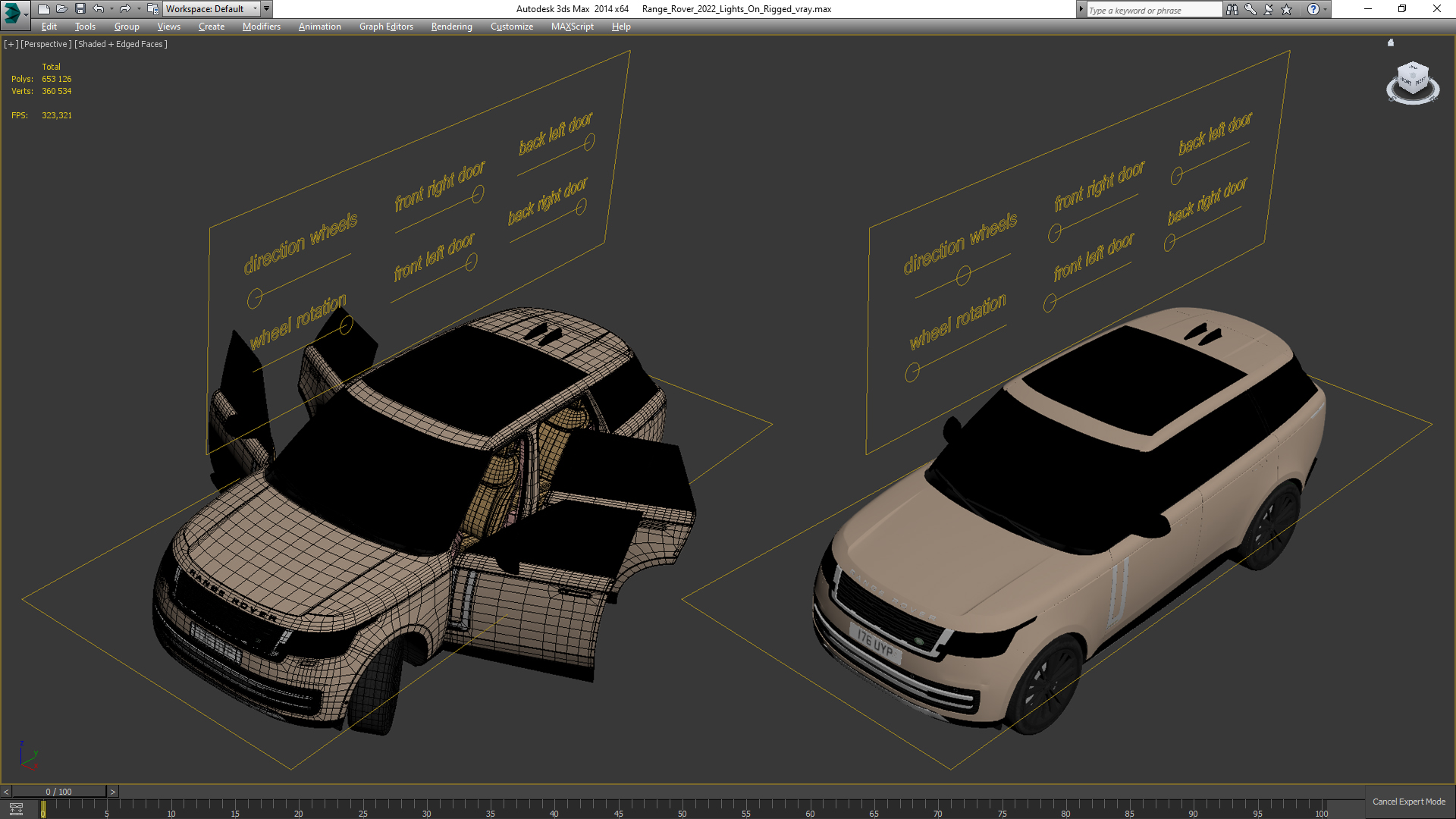1456x819 pixels.
Task: Open the Tools menu
Action: pyautogui.click(x=85, y=27)
